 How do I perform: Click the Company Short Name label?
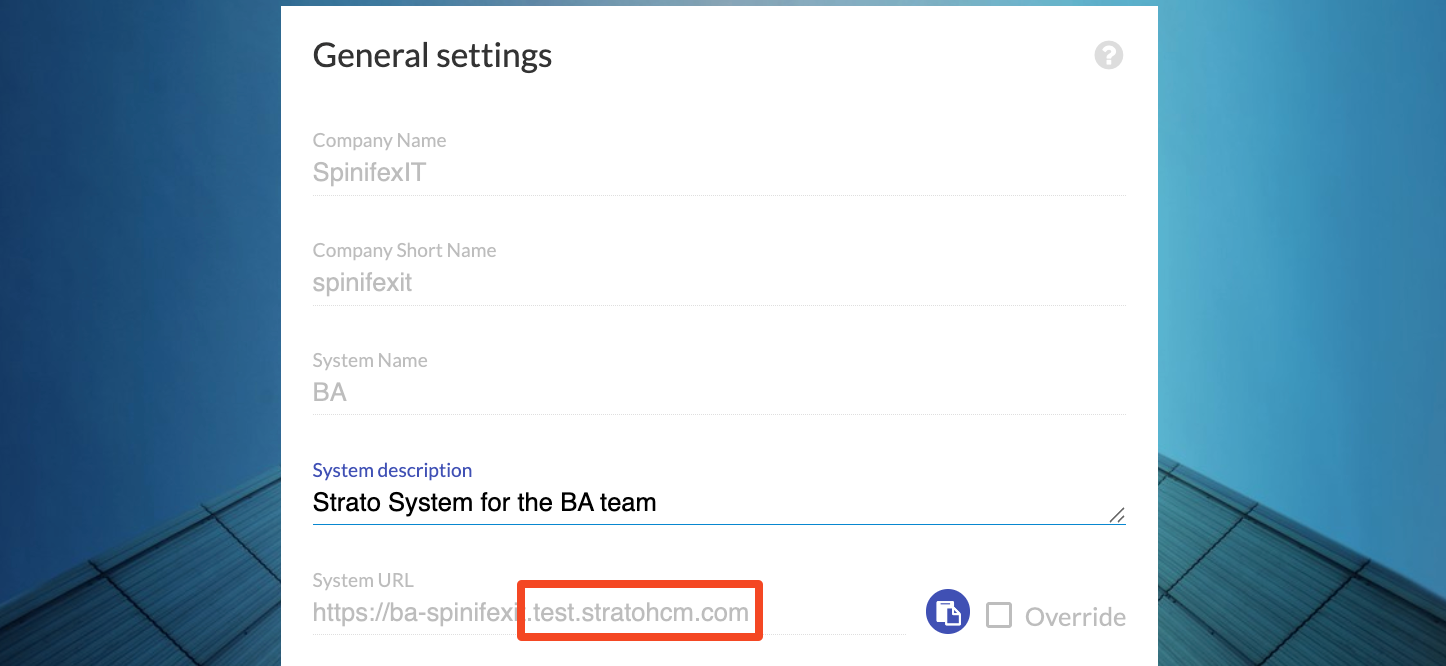click(x=404, y=251)
